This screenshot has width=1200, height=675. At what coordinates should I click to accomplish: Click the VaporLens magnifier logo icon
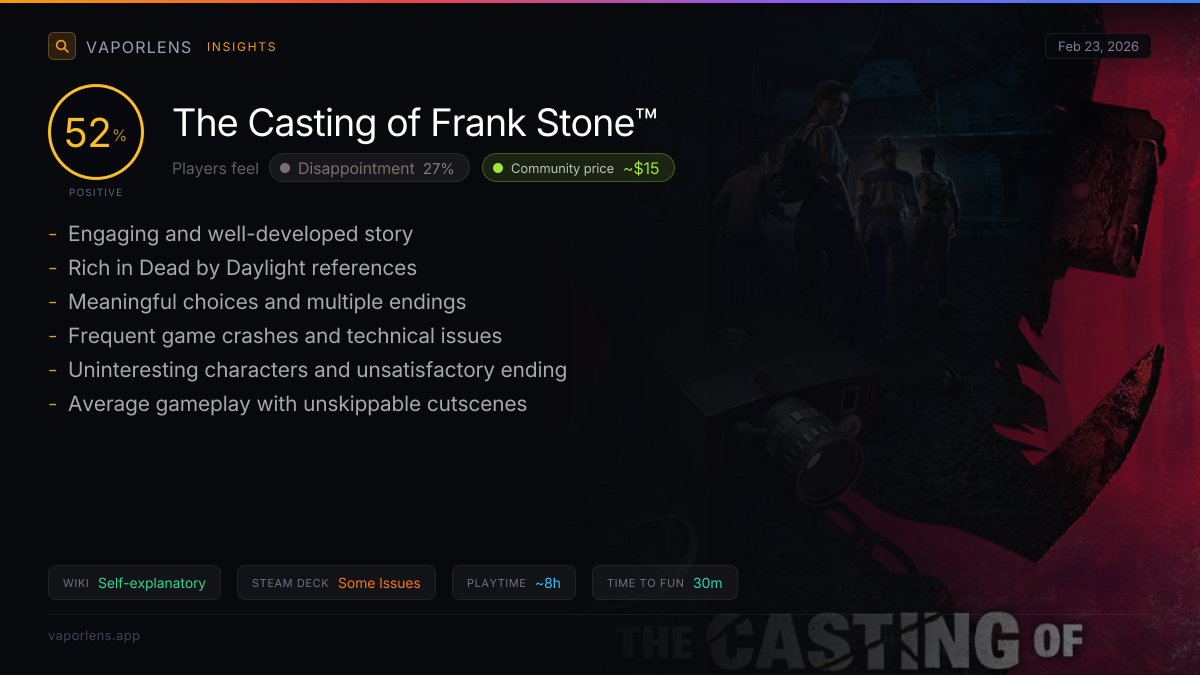(x=62, y=46)
